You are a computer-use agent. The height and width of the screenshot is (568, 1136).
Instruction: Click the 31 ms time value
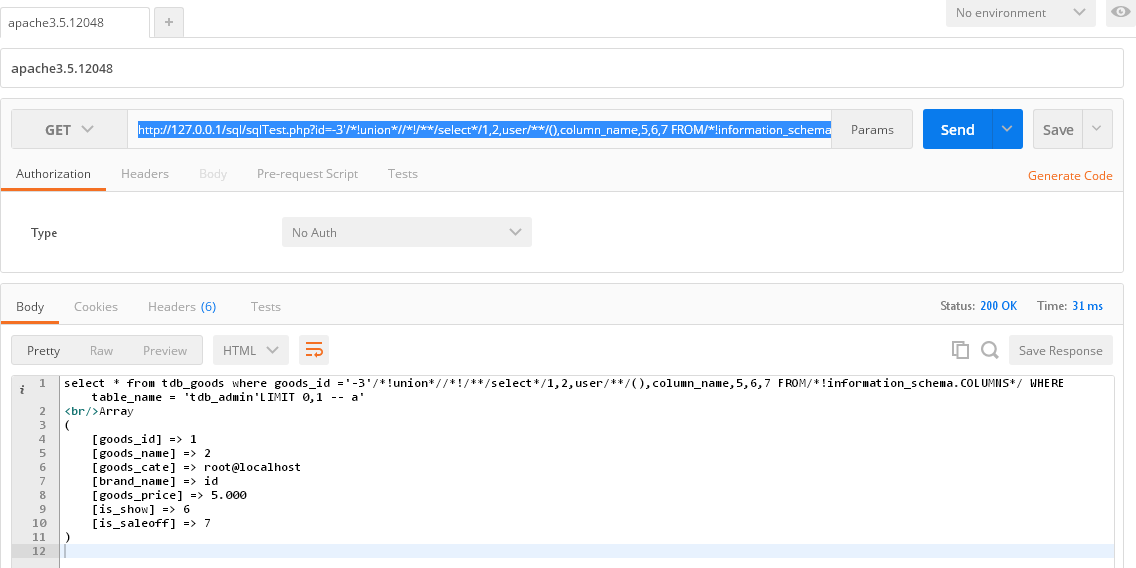point(1087,306)
